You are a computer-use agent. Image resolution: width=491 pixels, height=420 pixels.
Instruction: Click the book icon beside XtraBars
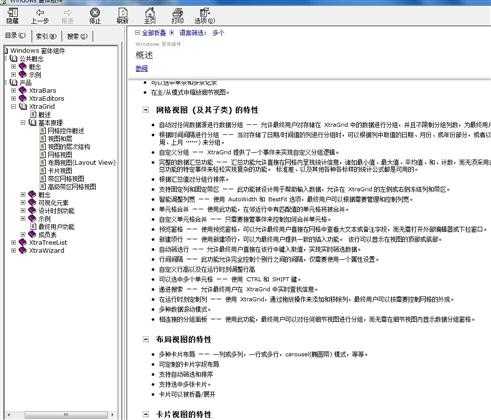23,90
